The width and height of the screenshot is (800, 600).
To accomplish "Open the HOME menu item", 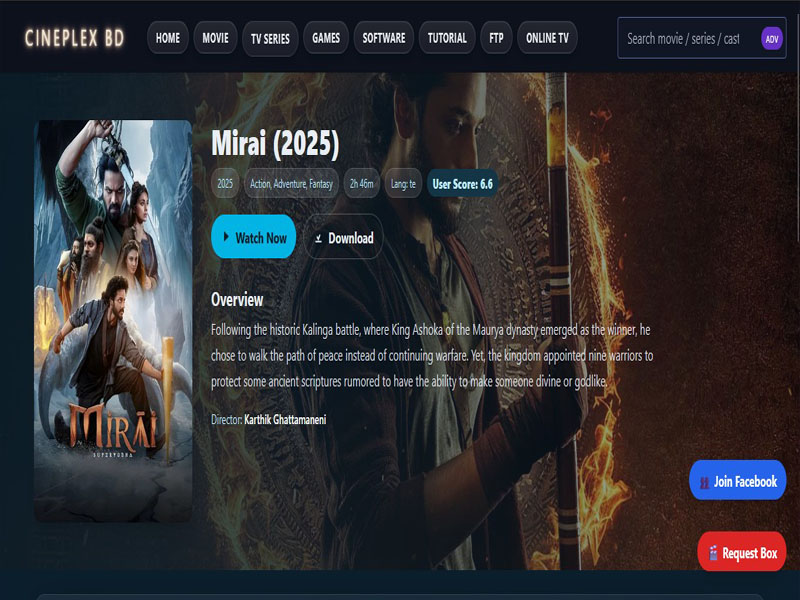I will pyautogui.click(x=168, y=38).
